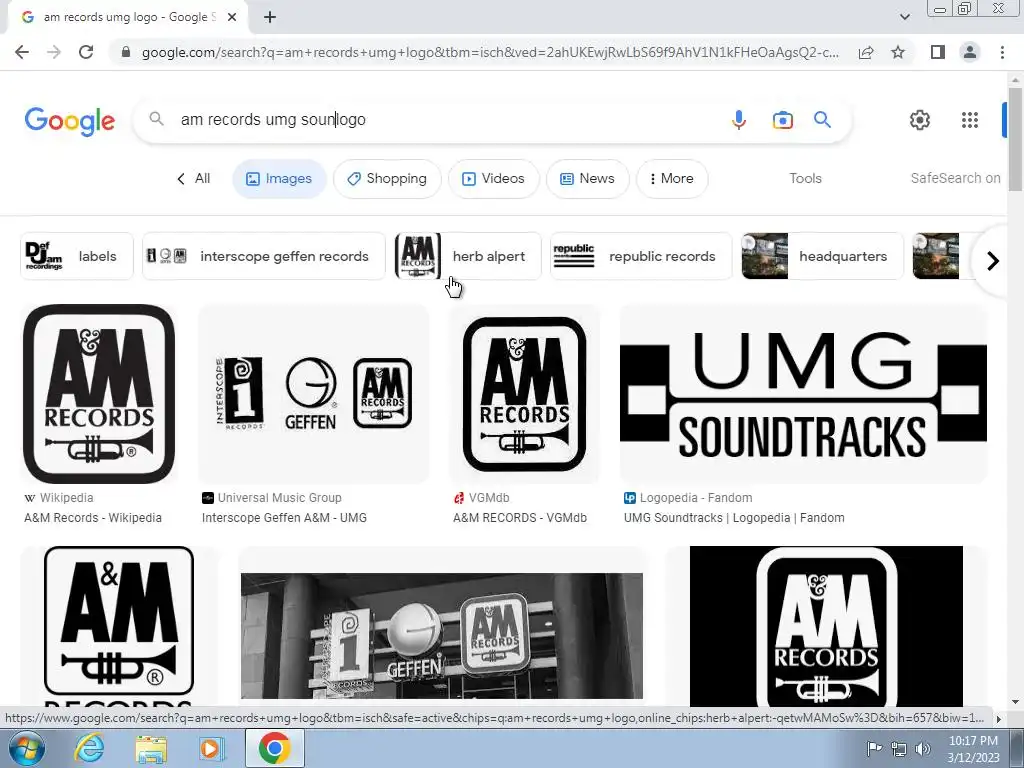Click the Chrome taskbar icon
The width and height of the screenshot is (1024, 768).
click(274, 748)
